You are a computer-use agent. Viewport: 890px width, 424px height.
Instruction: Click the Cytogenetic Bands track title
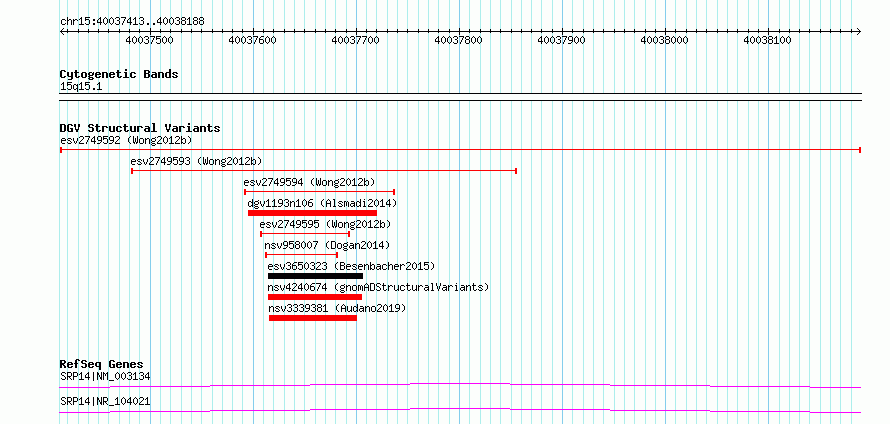(x=119, y=74)
